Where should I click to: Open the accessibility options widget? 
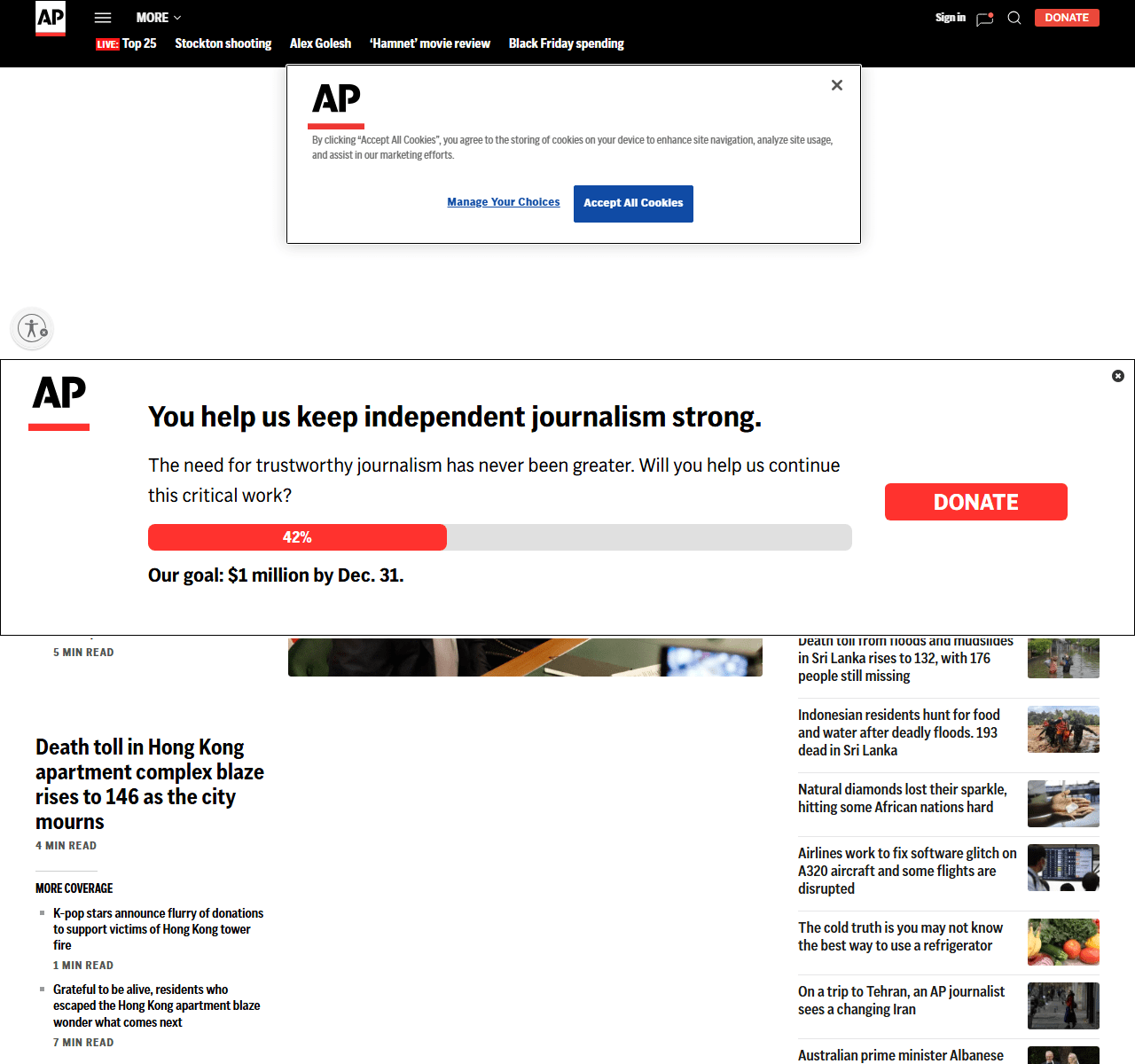point(33,329)
